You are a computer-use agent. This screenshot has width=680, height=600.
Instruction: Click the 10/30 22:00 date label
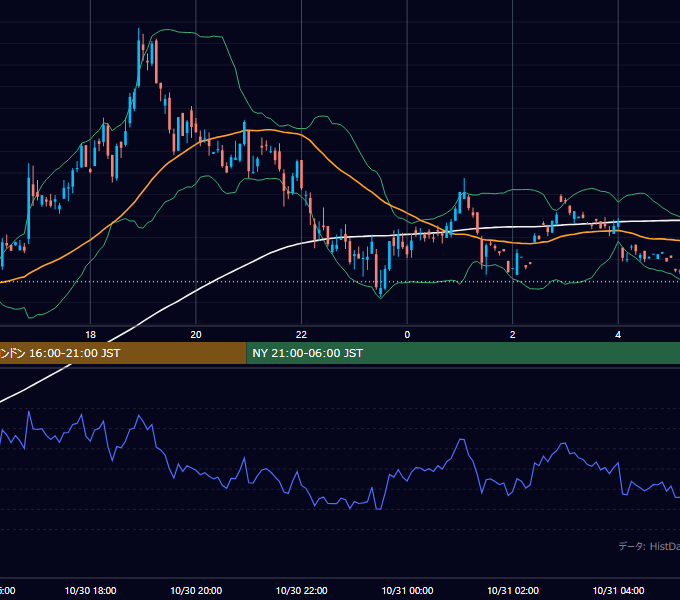pos(301,590)
